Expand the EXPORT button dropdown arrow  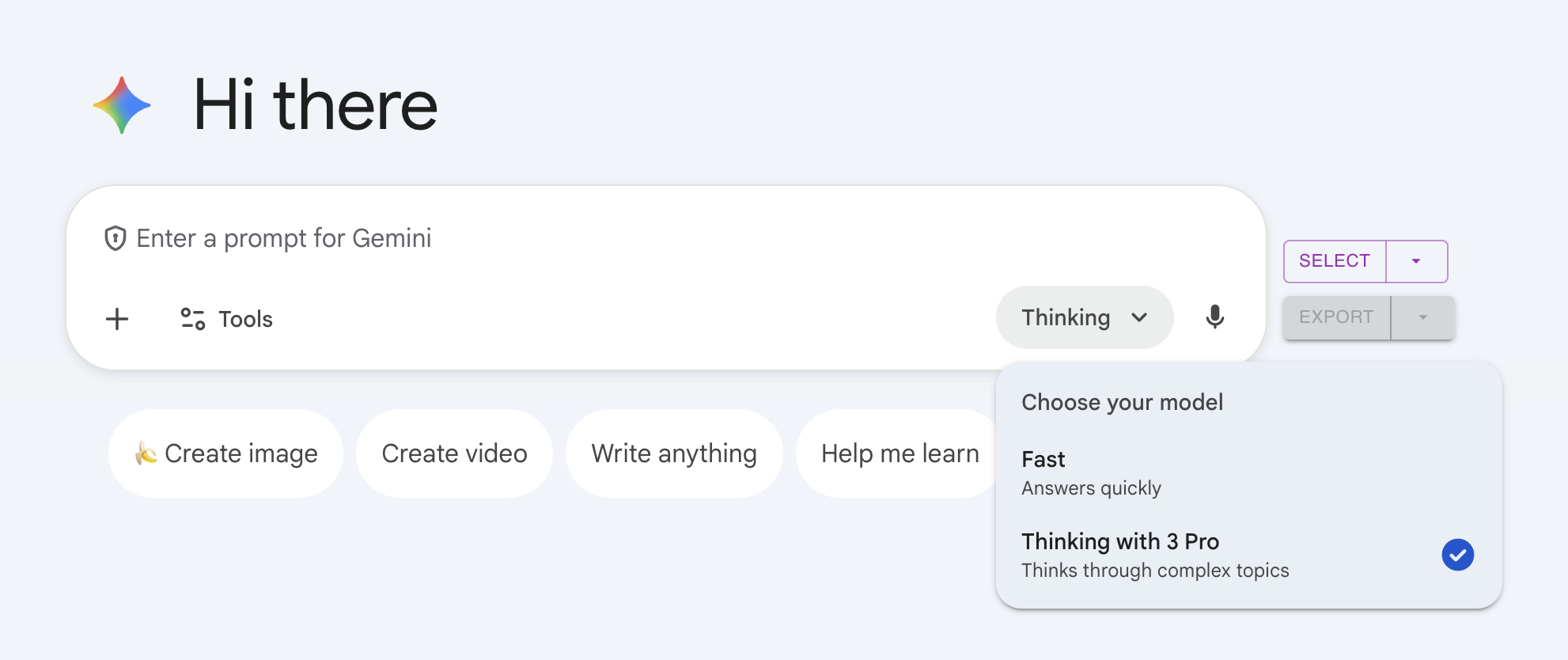(1422, 317)
